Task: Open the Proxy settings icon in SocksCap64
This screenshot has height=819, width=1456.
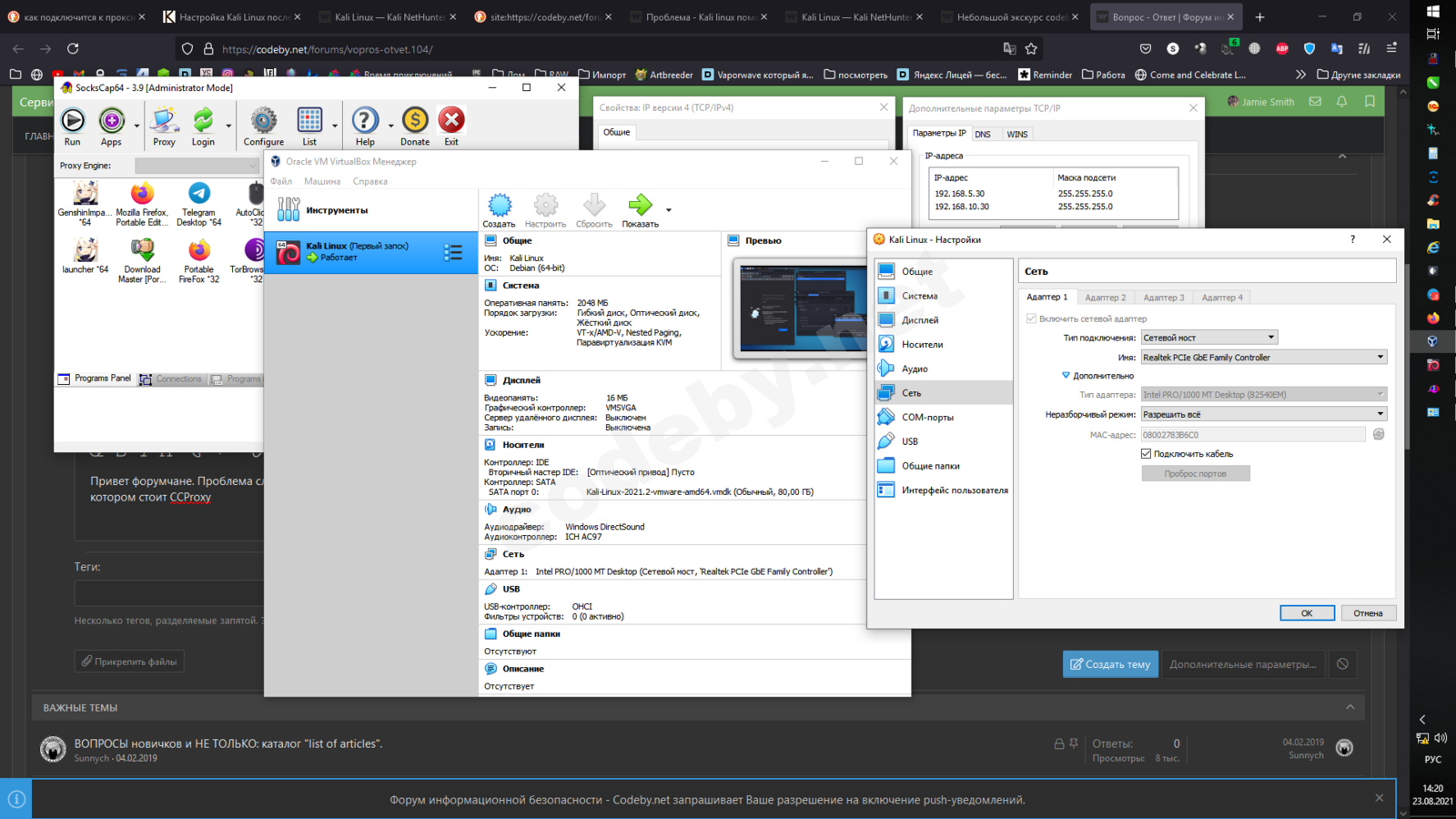Action: [164, 121]
